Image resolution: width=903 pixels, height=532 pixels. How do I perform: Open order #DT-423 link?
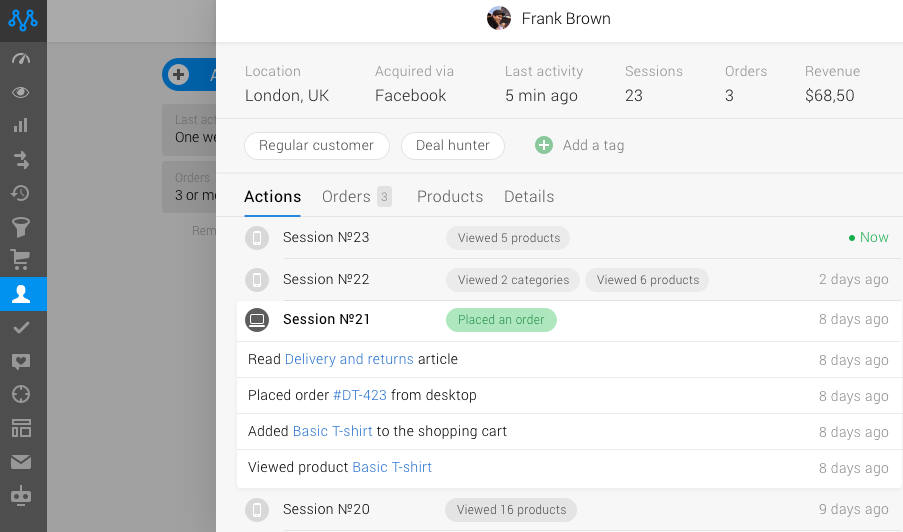(x=360, y=396)
